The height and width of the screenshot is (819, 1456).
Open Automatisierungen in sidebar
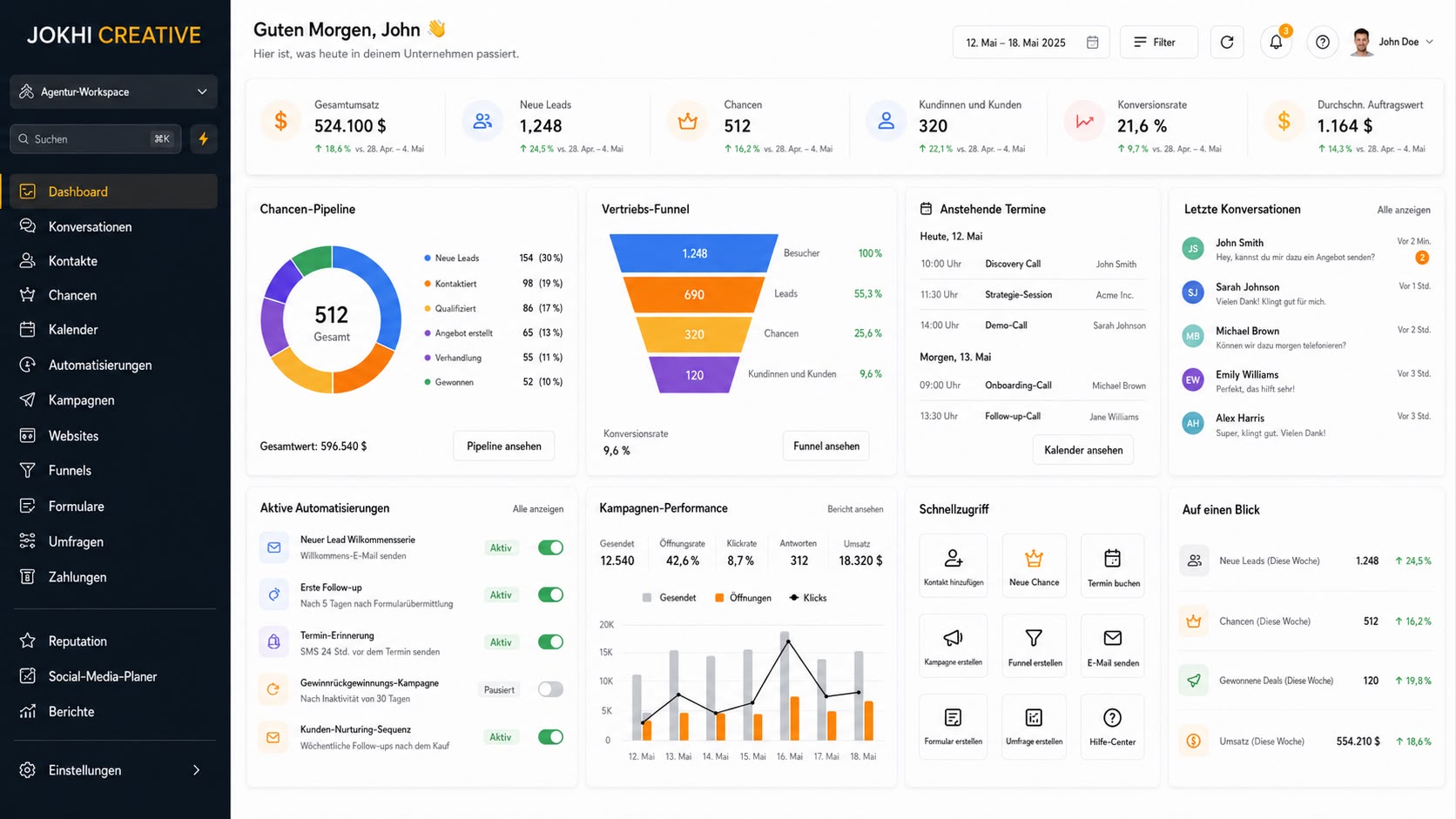tap(113, 365)
